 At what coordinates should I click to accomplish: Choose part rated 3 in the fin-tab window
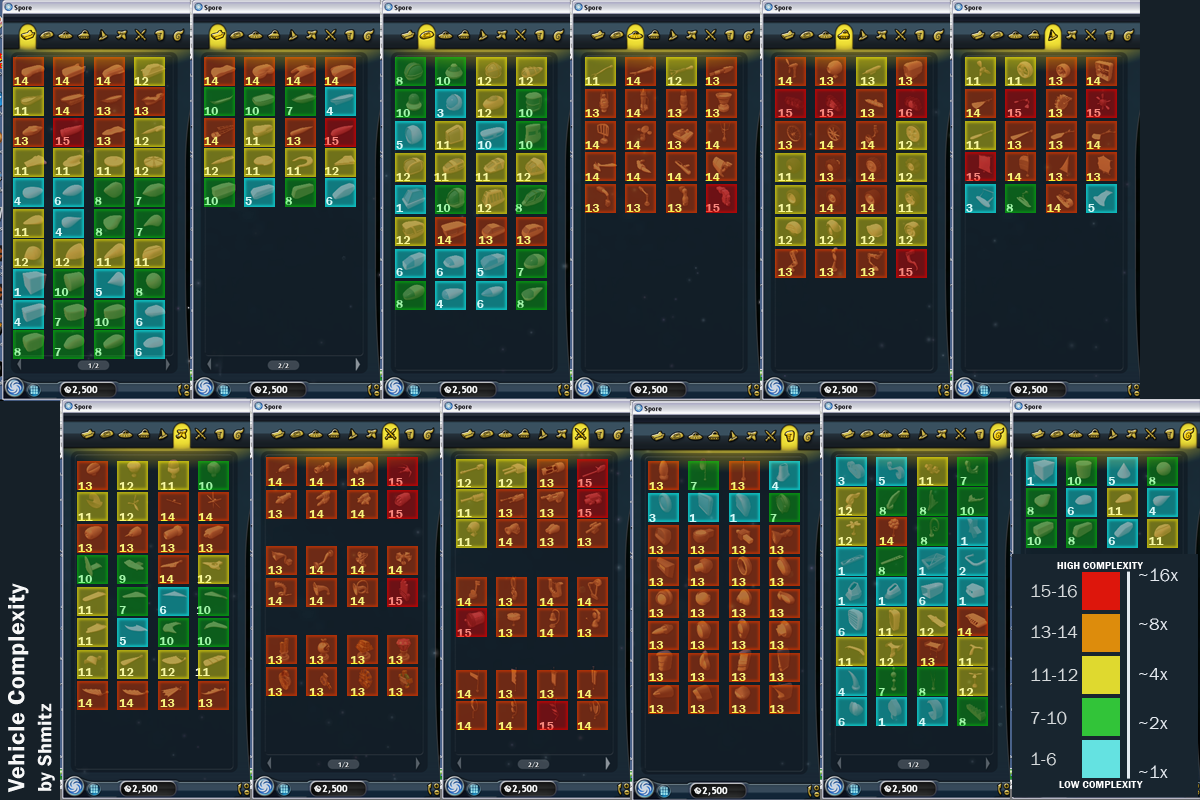click(x=980, y=198)
